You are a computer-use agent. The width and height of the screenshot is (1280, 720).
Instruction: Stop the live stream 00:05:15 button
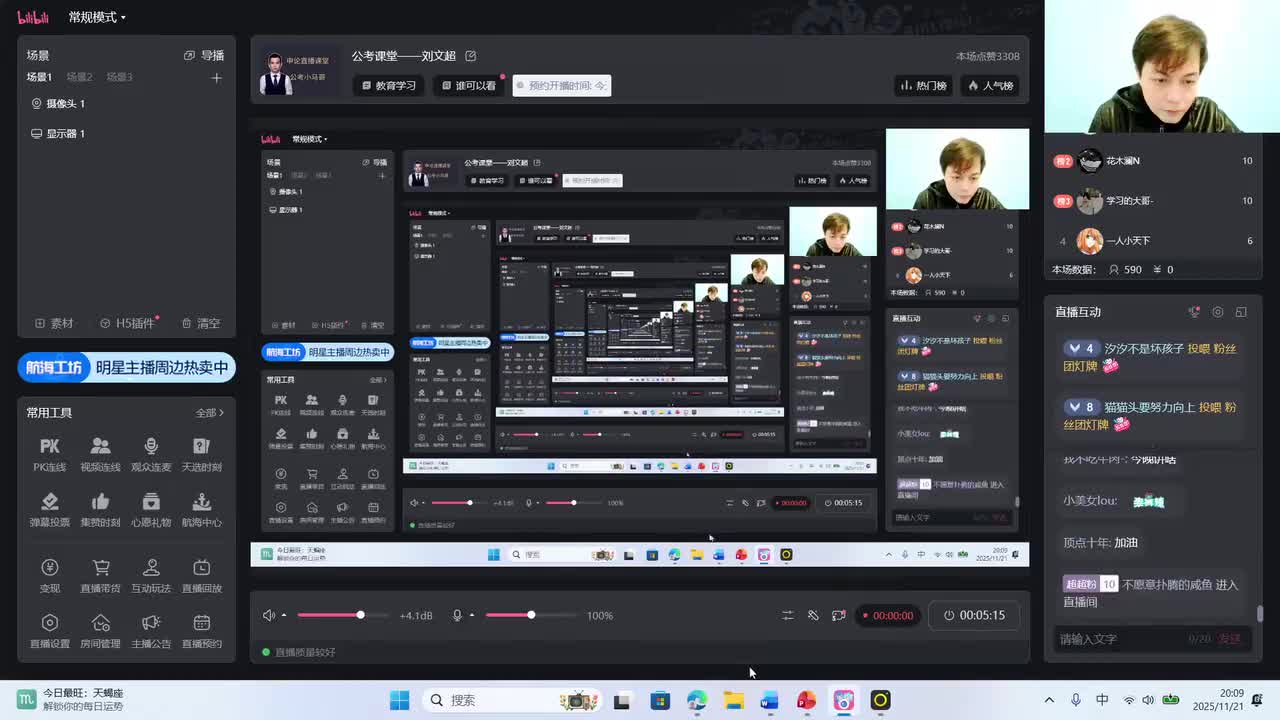pyautogui.click(x=975, y=615)
